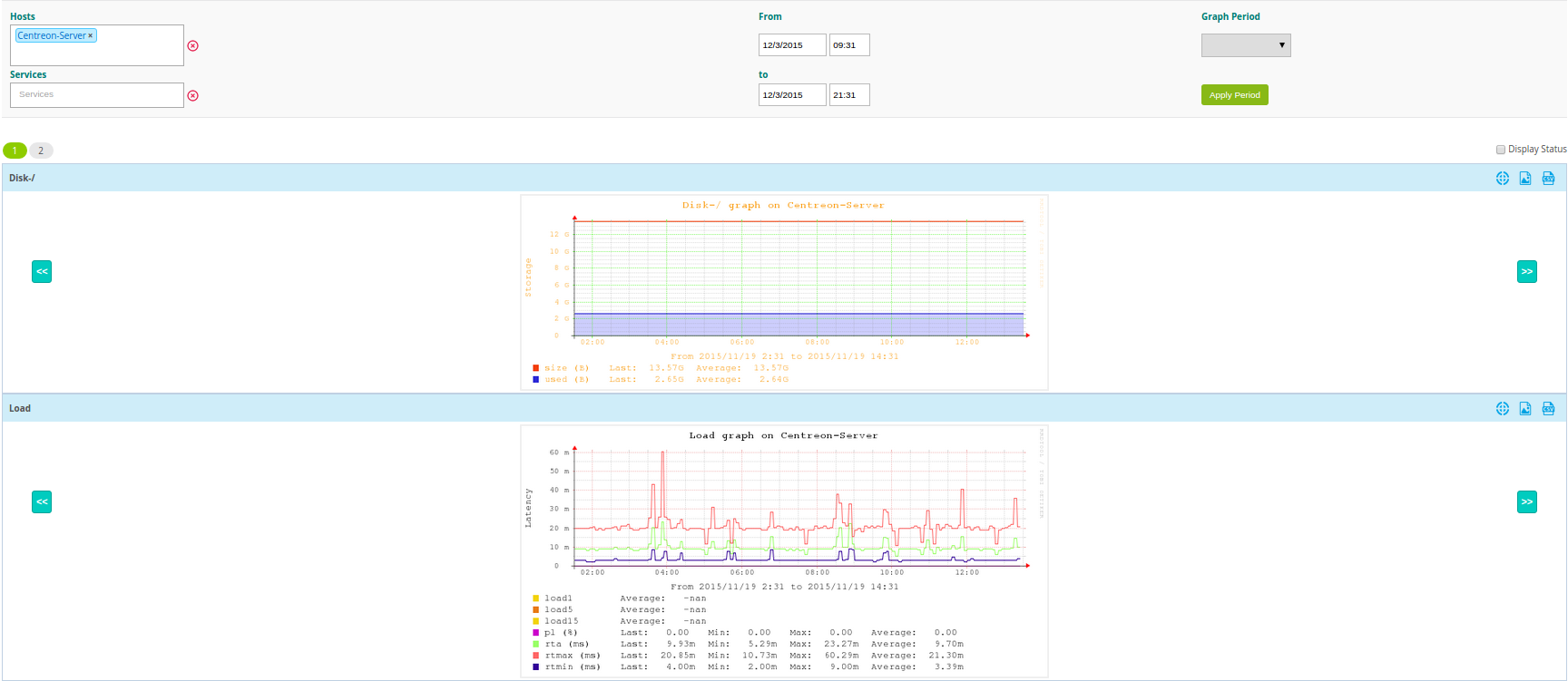This screenshot has height=681, width=1568.
Task: Click the Disk-/ section title
Action: pyautogui.click(x=22, y=179)
